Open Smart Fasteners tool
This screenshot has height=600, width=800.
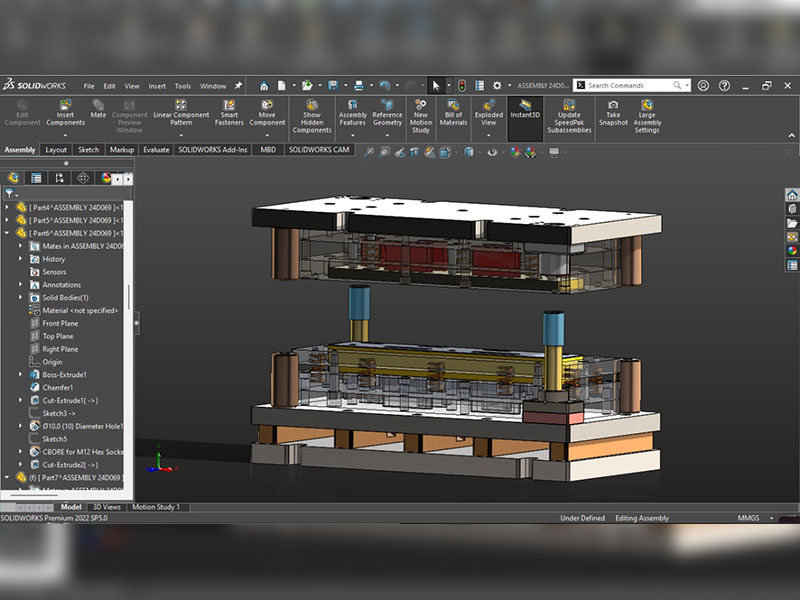(229, 108)
